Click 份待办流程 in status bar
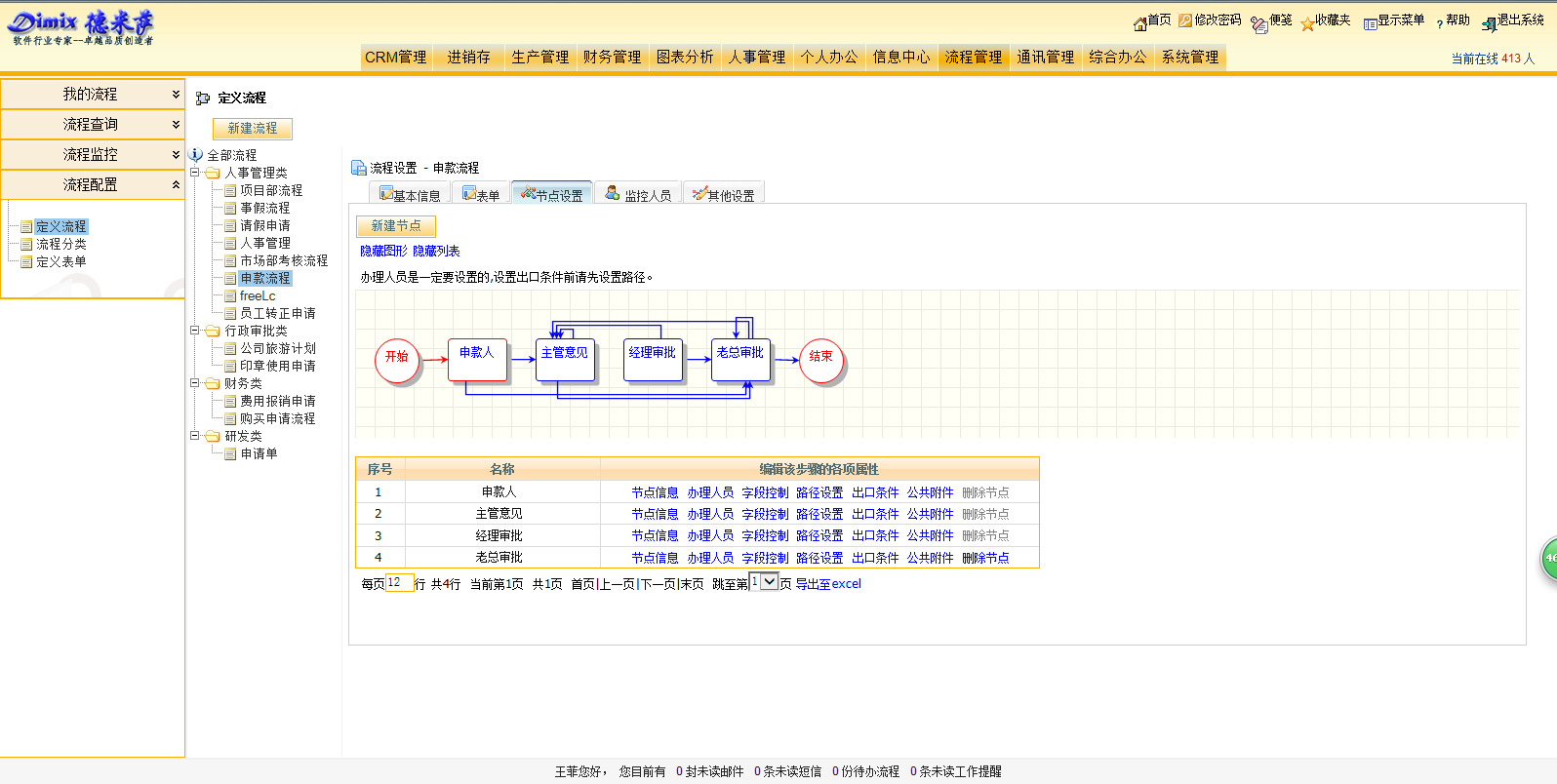The height and width of the screenshot is (784, 1557). coord(870,771)
